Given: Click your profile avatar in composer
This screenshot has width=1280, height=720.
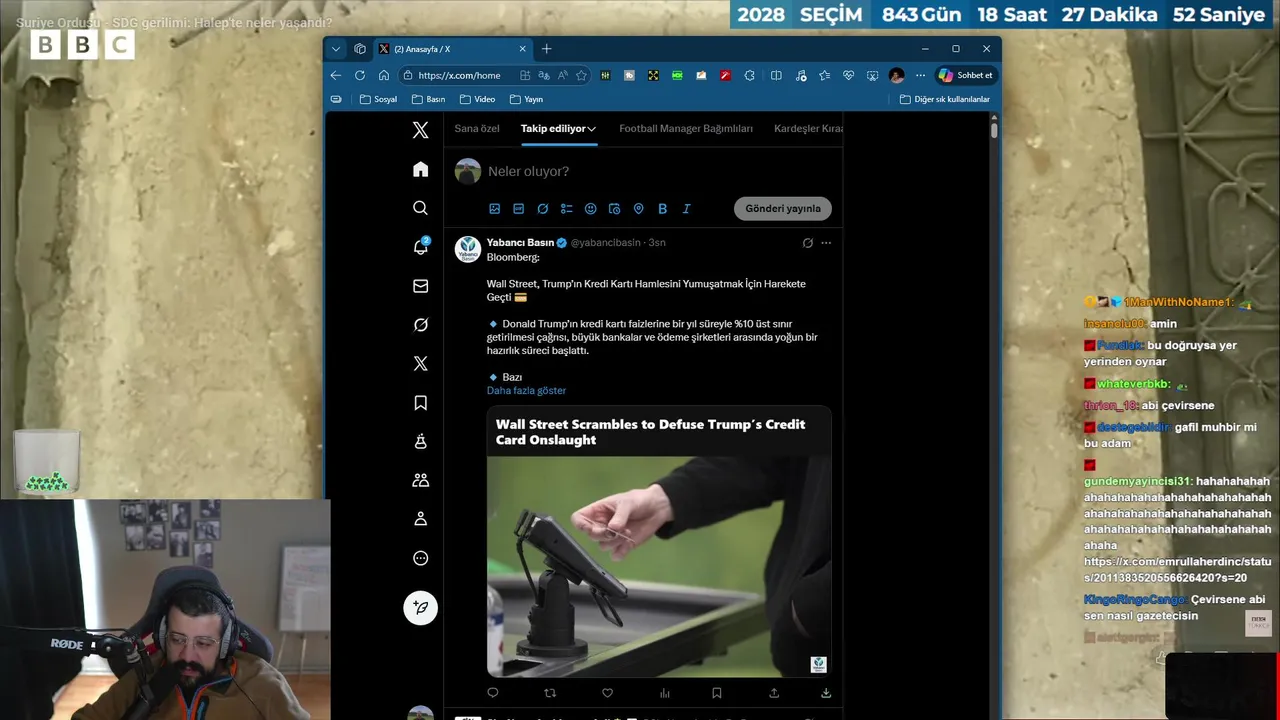Looking at the screenshot, I should click(468, 171).
